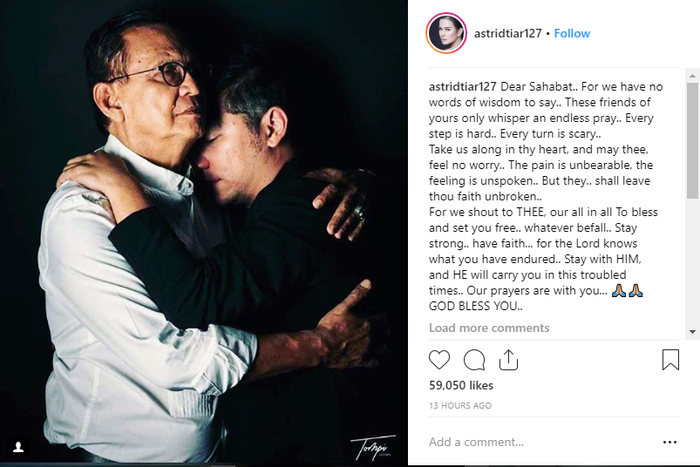This screenshot has height=467, width=700.
Task: Click the main photo of two men hugging
Action: coord(204,232)
